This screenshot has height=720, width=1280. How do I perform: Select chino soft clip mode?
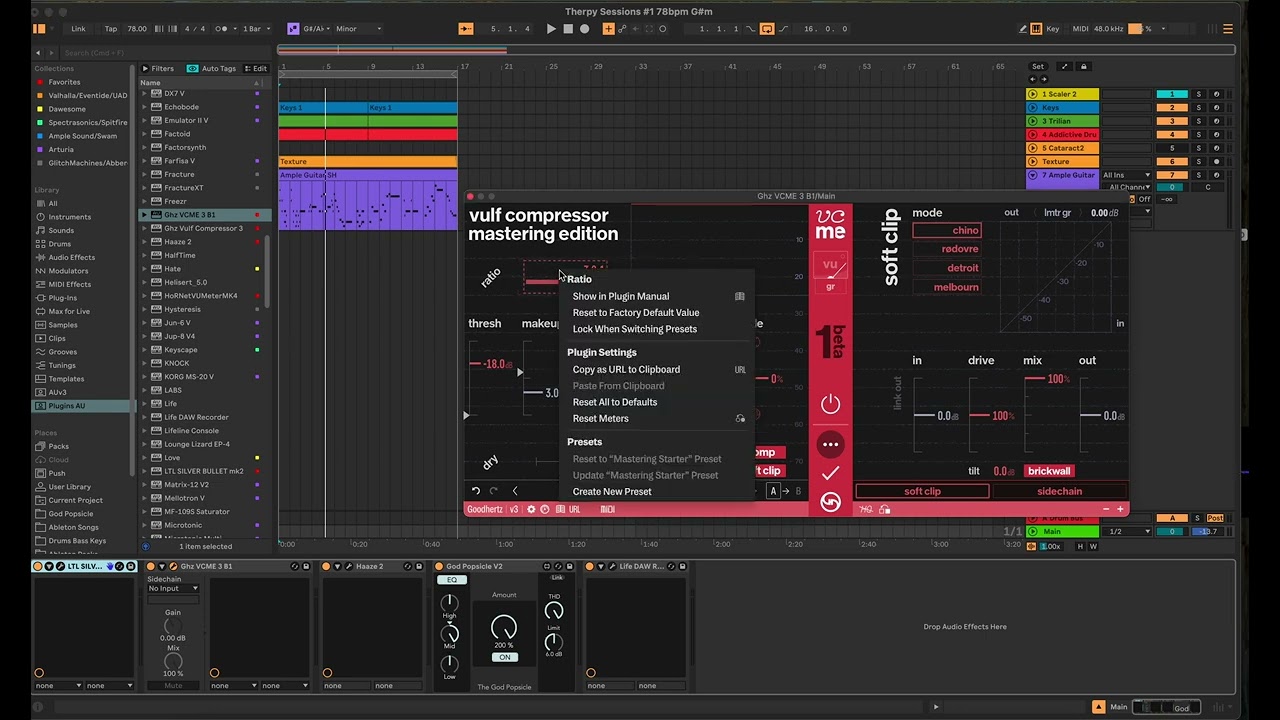[946, 230]
